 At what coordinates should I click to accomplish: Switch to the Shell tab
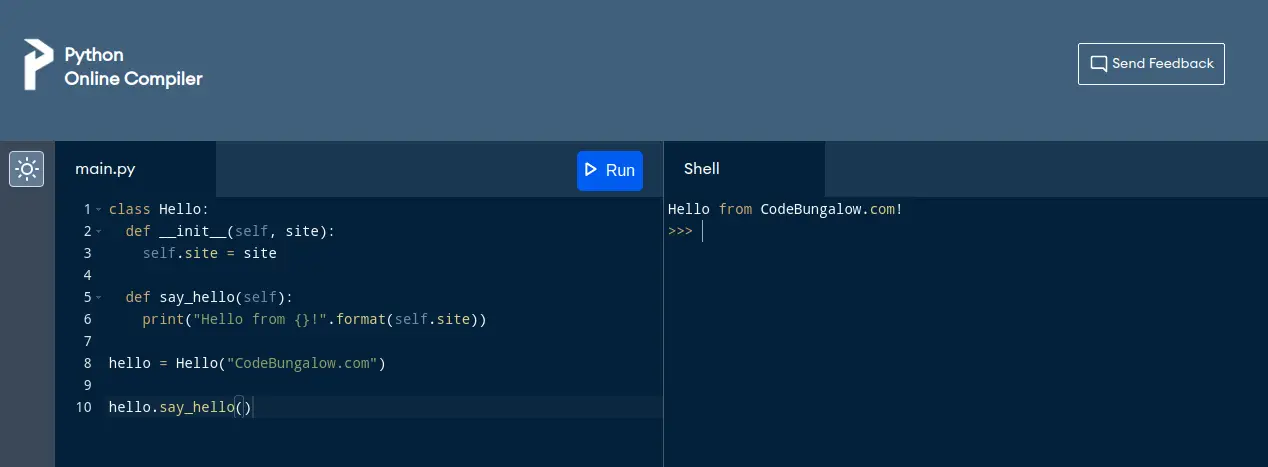(x=701, y=169)
